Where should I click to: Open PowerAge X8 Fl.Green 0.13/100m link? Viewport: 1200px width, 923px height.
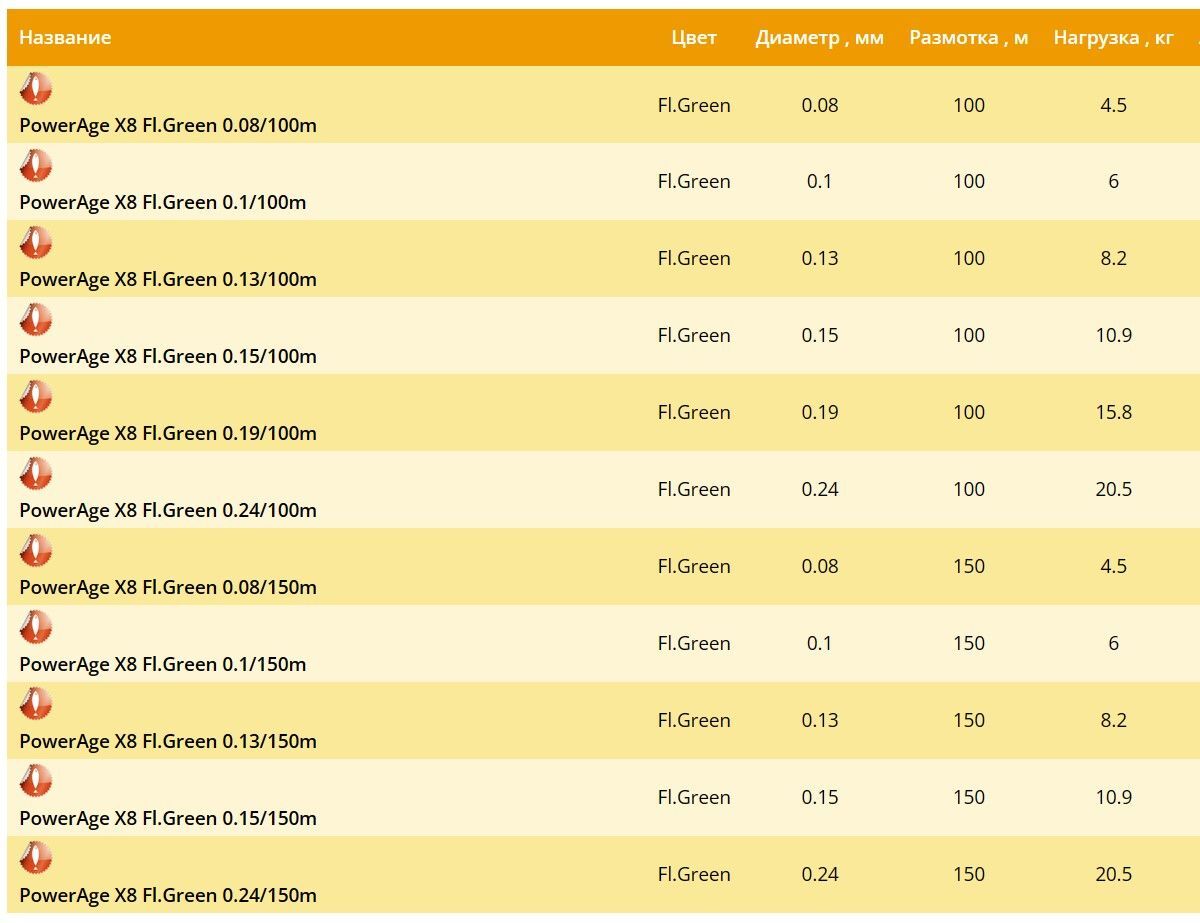pyautogui.click(x=168, y=280)
